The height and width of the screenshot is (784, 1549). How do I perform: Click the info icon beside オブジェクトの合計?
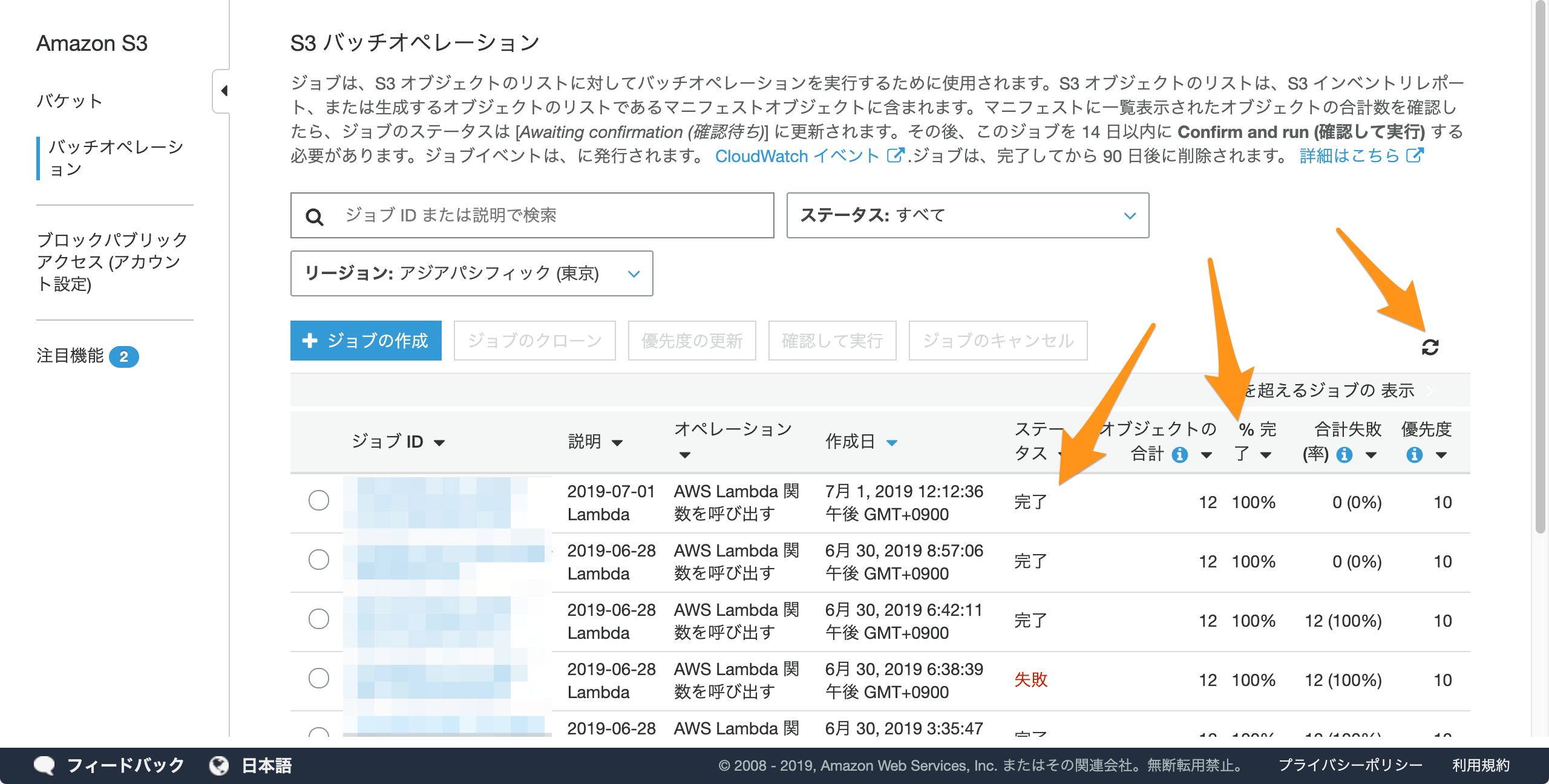pos(1179,455)
